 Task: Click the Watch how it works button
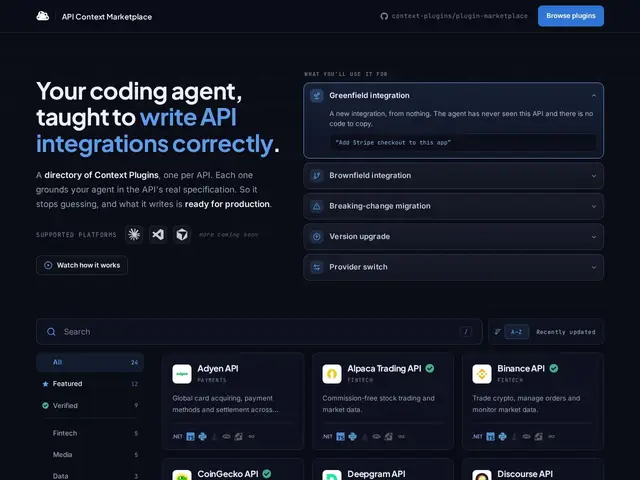pyautogui.click(x=82, y=265)
